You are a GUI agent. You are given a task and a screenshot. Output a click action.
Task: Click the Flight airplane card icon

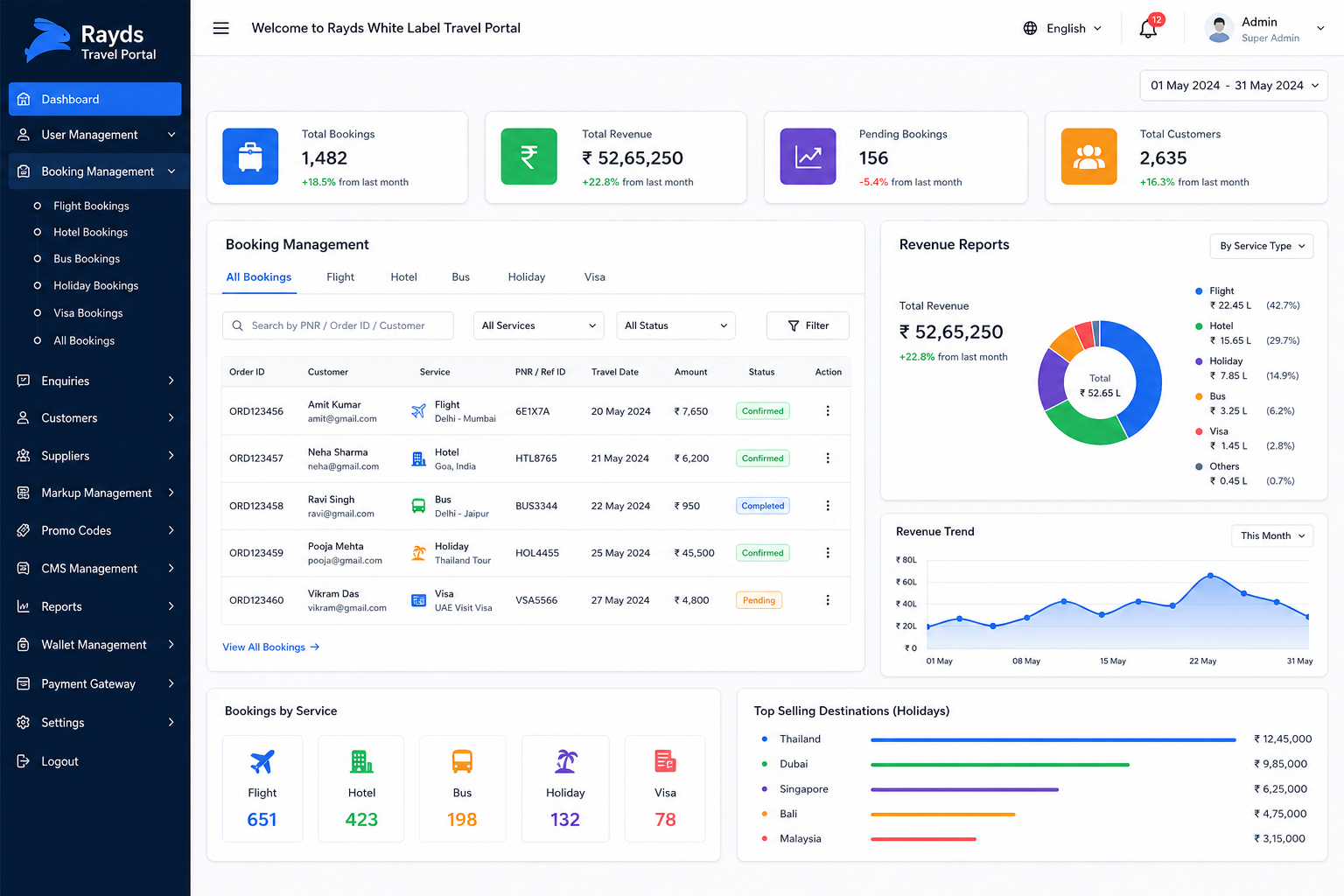tap(262, 762)
